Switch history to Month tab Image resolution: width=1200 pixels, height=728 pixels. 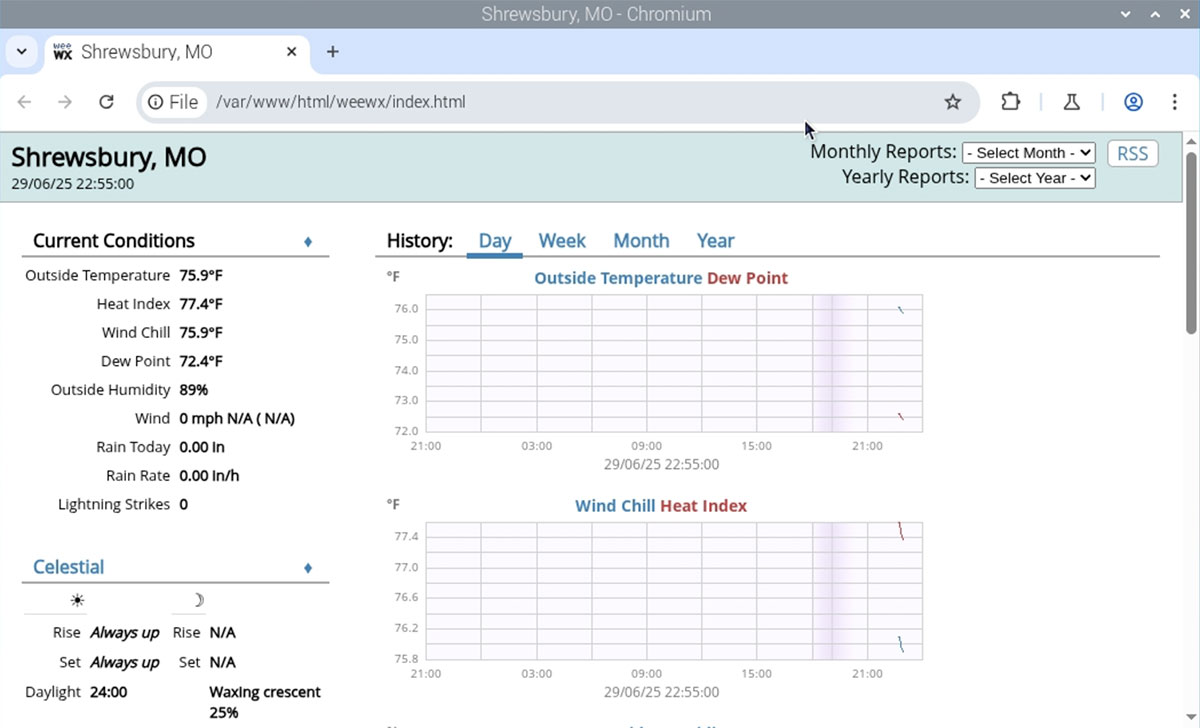click(641, 241)
